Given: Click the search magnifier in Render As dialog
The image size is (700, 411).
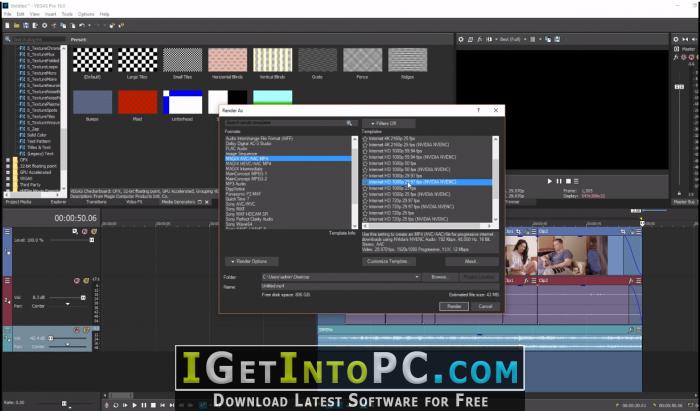Looking at the screenshot, I should pyautogui.click(x=349, y=123).
